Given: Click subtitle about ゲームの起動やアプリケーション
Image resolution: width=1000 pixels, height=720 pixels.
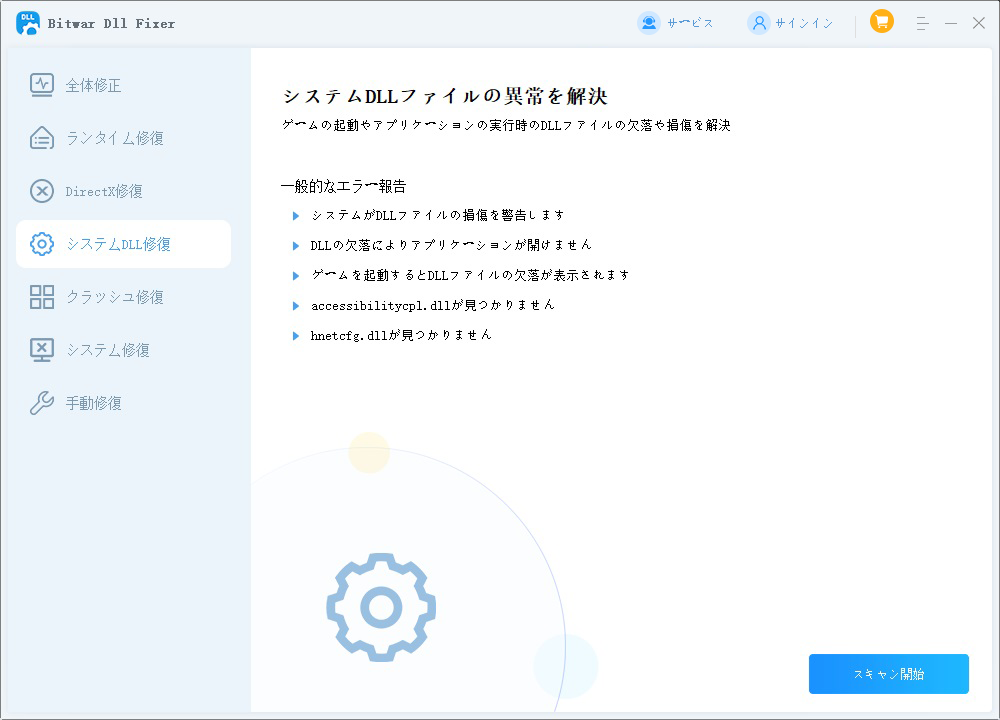Looking at the screenshot, I should tap(506, 126).
